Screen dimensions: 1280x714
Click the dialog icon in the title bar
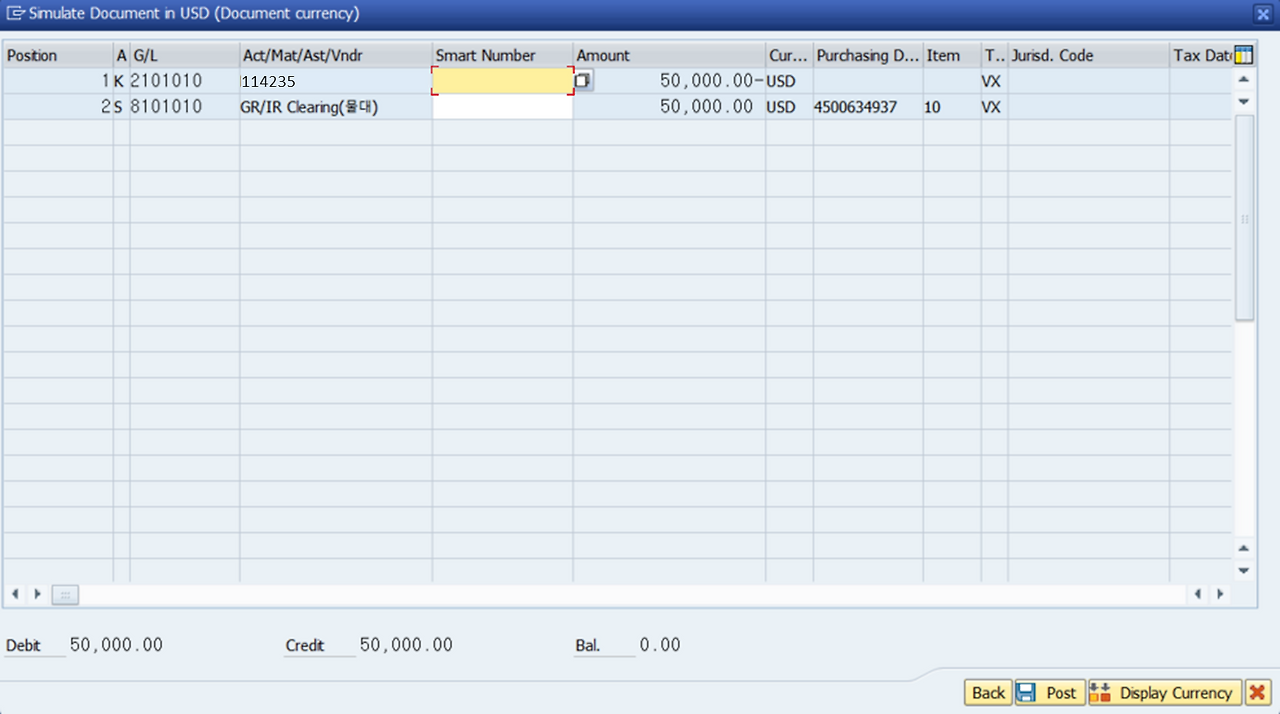14,14
